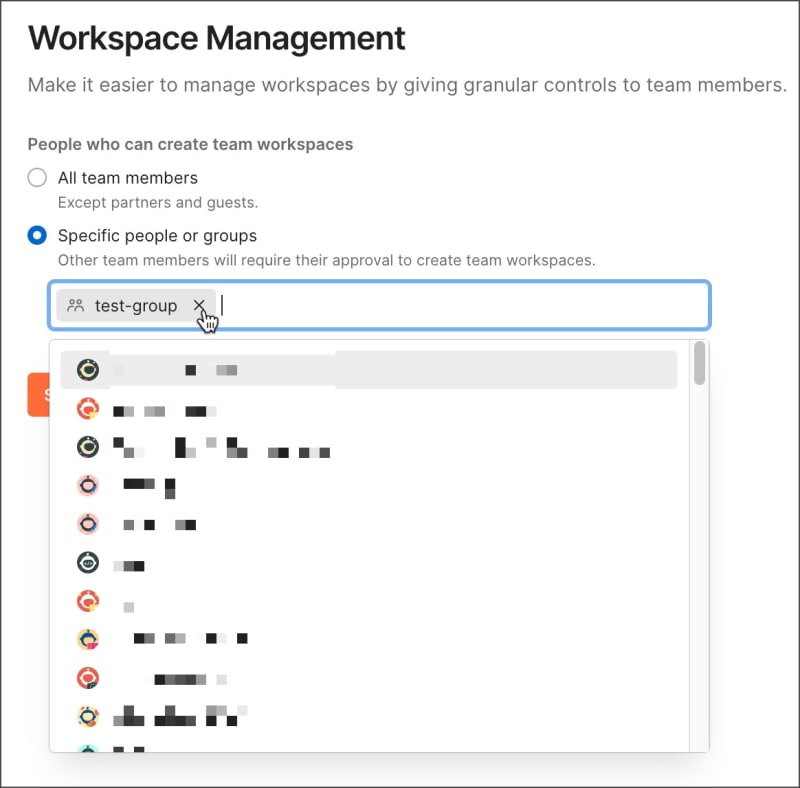Choose the "Specific people or groups" option
Image resolution: width=800 pixels, height=788 pixels.
point(37,235)
